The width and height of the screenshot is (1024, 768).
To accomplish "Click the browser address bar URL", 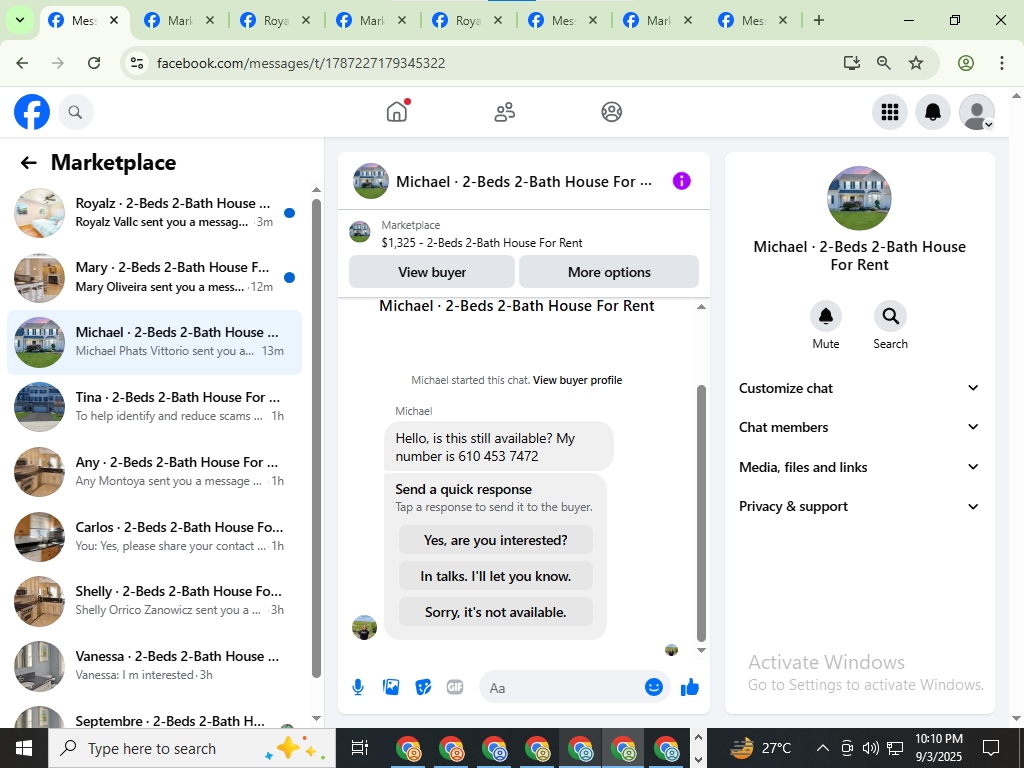I will [x=301, y=63].
